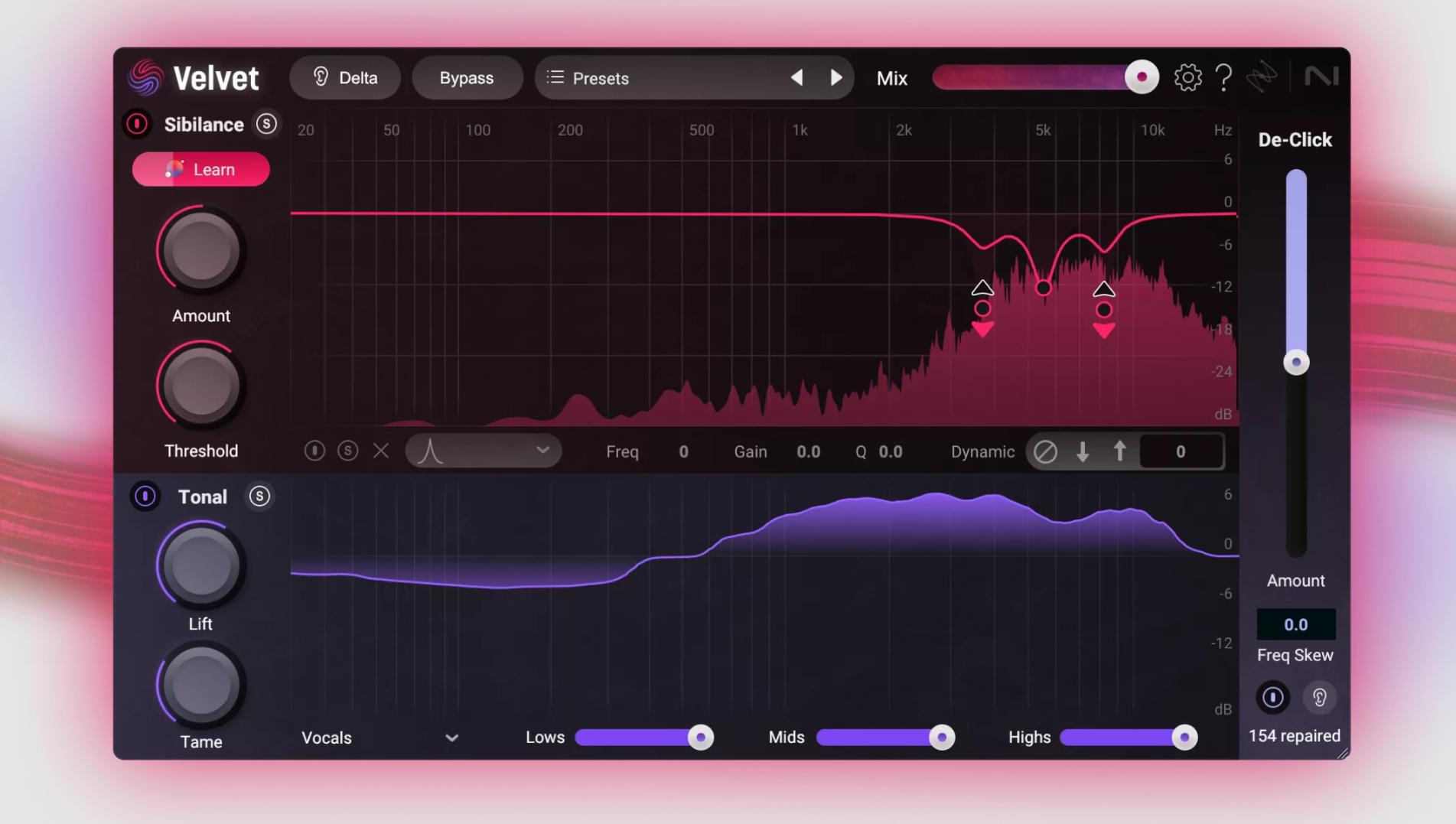Select middle EQ band node
This screenshot has width=1456, height=824.
pyautogui.click(x=1044, y=288)
